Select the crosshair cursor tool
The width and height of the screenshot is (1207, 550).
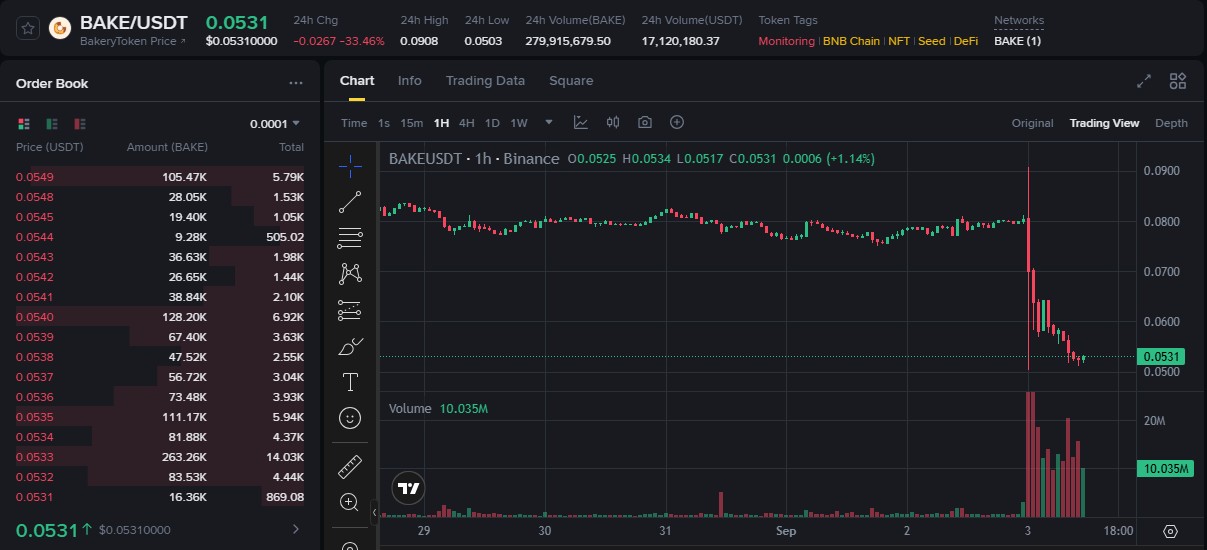[350, 166]
